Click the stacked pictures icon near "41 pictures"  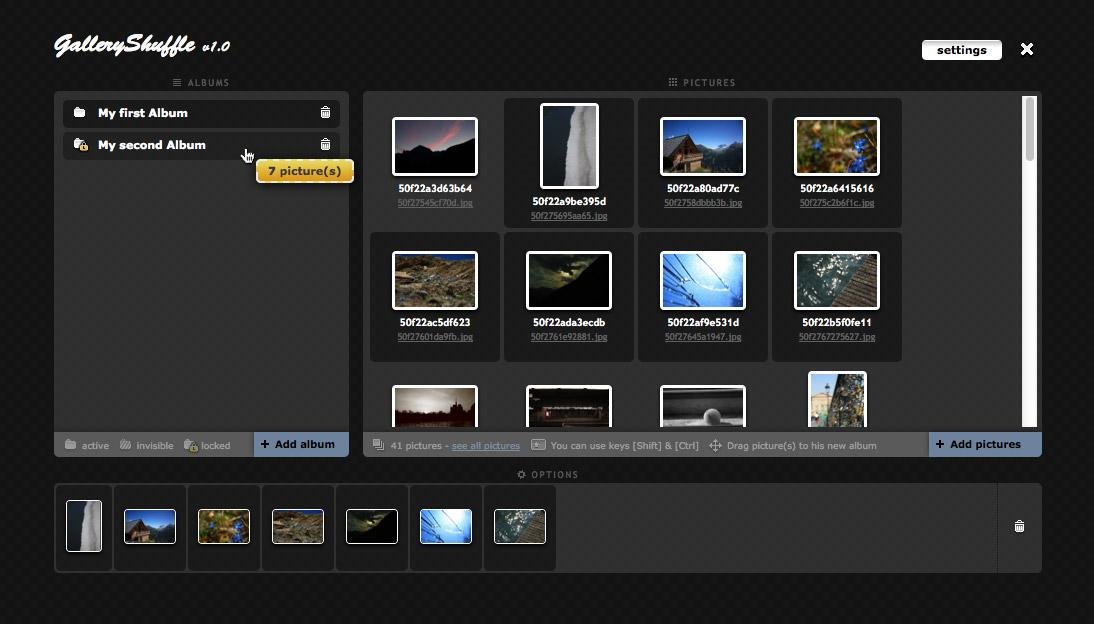pos(377,445)
